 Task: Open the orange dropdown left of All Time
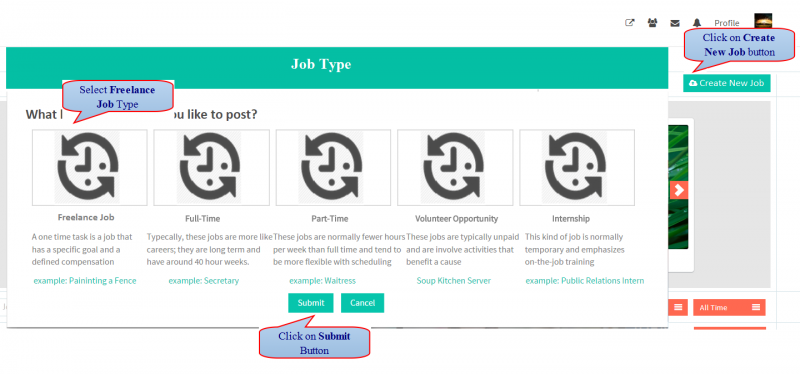[677, 307]
